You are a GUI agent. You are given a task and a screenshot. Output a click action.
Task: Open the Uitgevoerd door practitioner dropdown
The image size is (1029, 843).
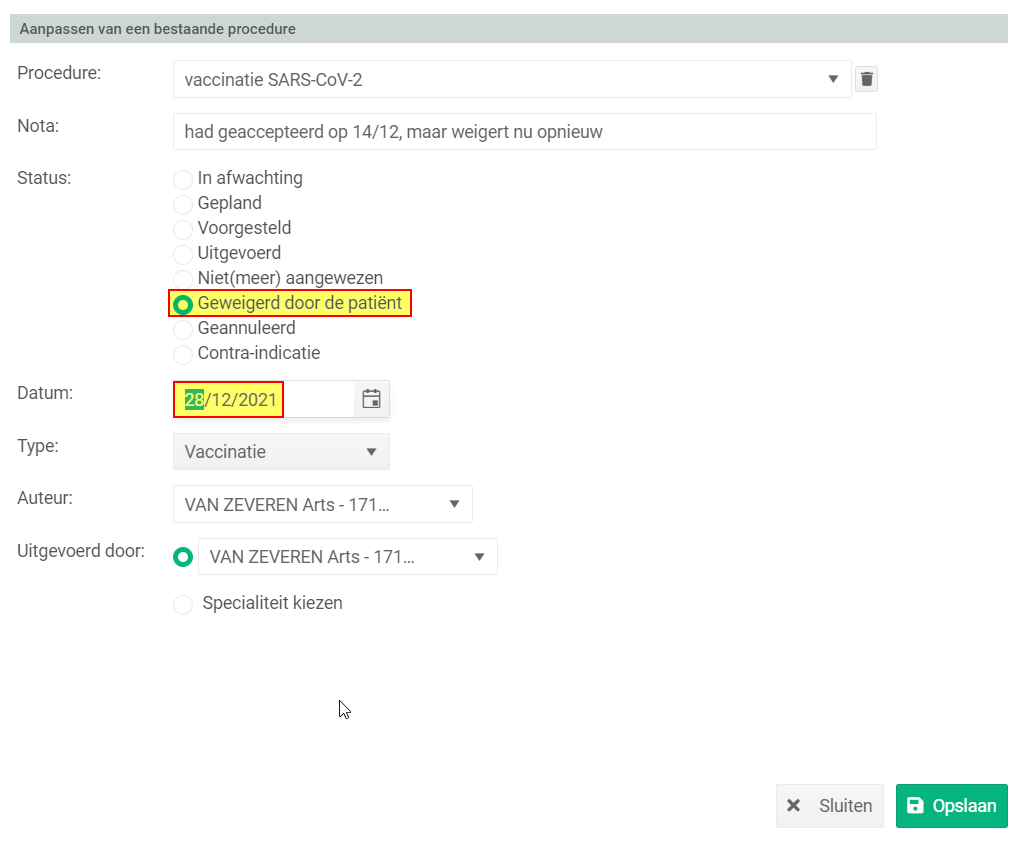(x=348, y=556)
